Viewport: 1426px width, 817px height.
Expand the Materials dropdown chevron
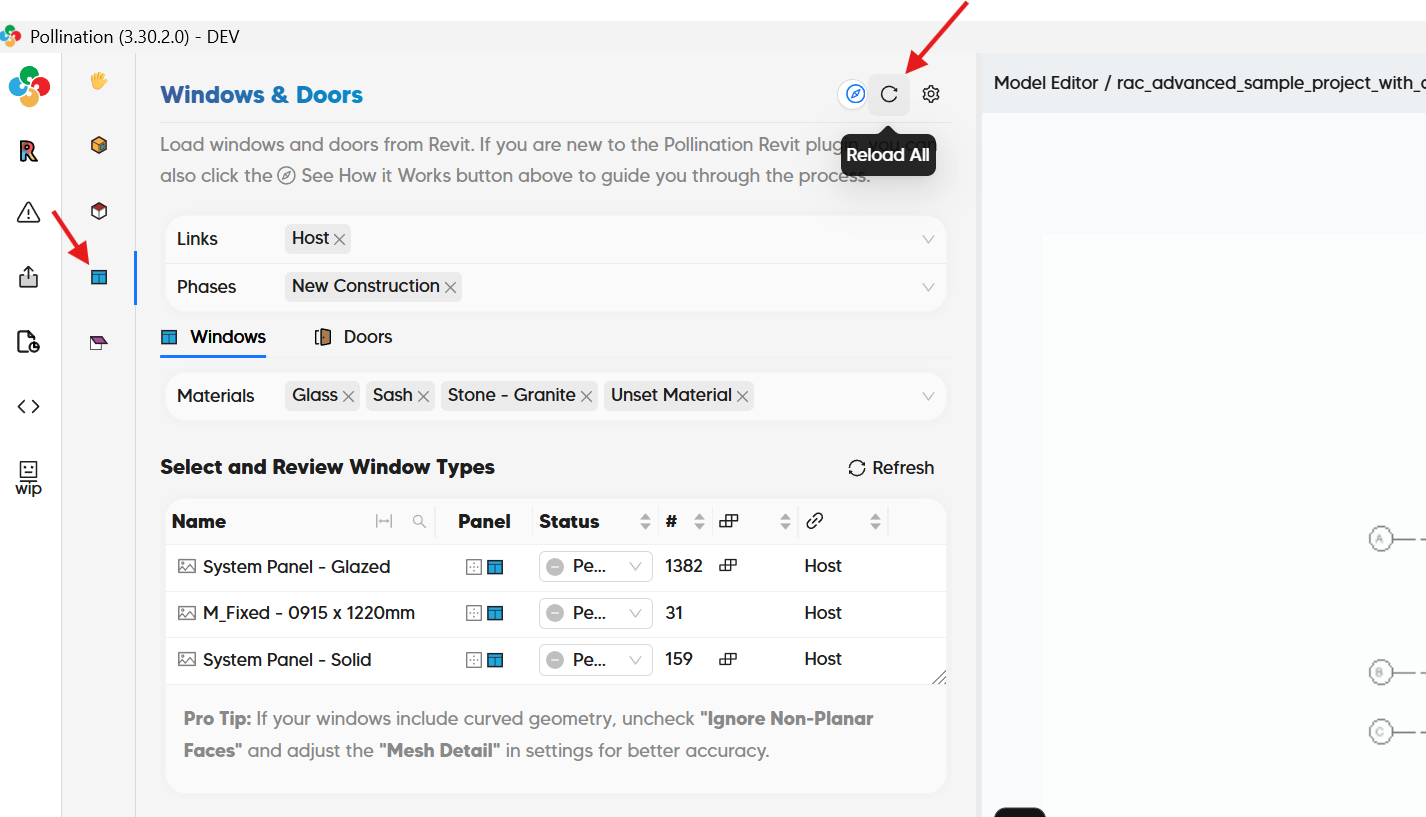[x=928, y=396]
